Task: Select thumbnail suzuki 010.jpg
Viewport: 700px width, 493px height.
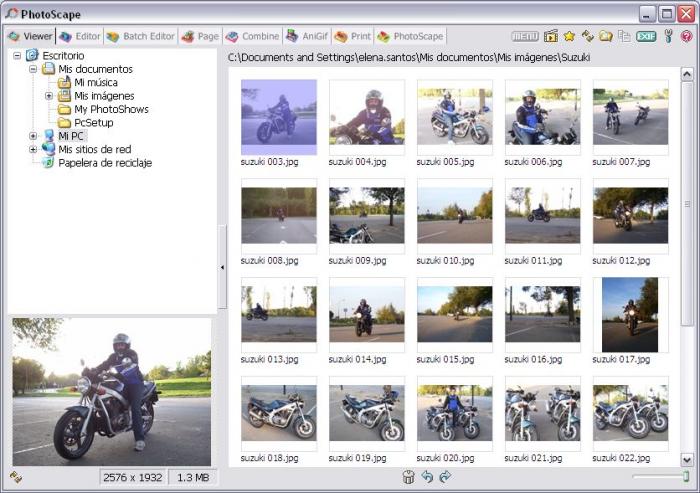Action: 454,216
